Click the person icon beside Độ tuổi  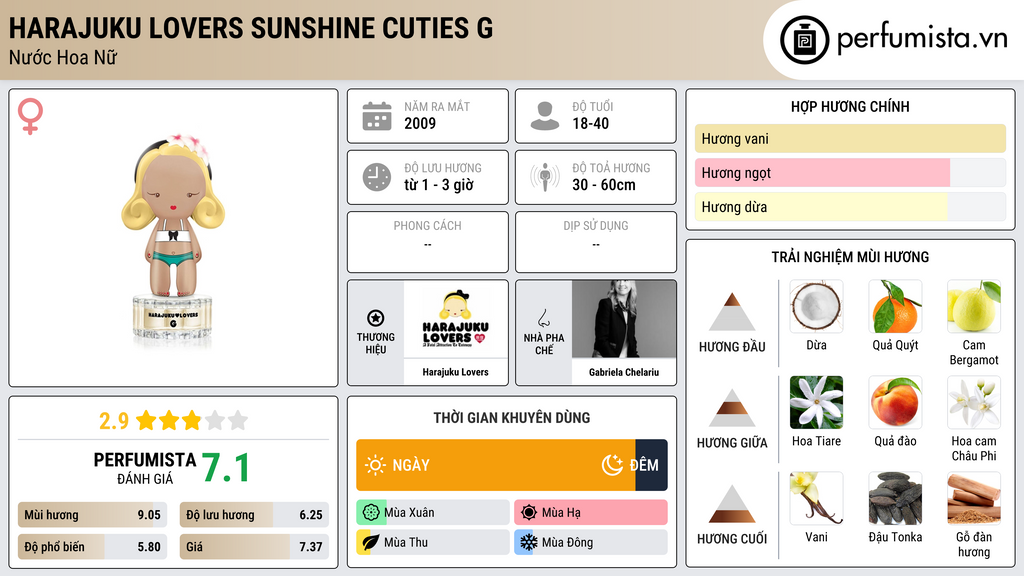click(x=545, y=116)
